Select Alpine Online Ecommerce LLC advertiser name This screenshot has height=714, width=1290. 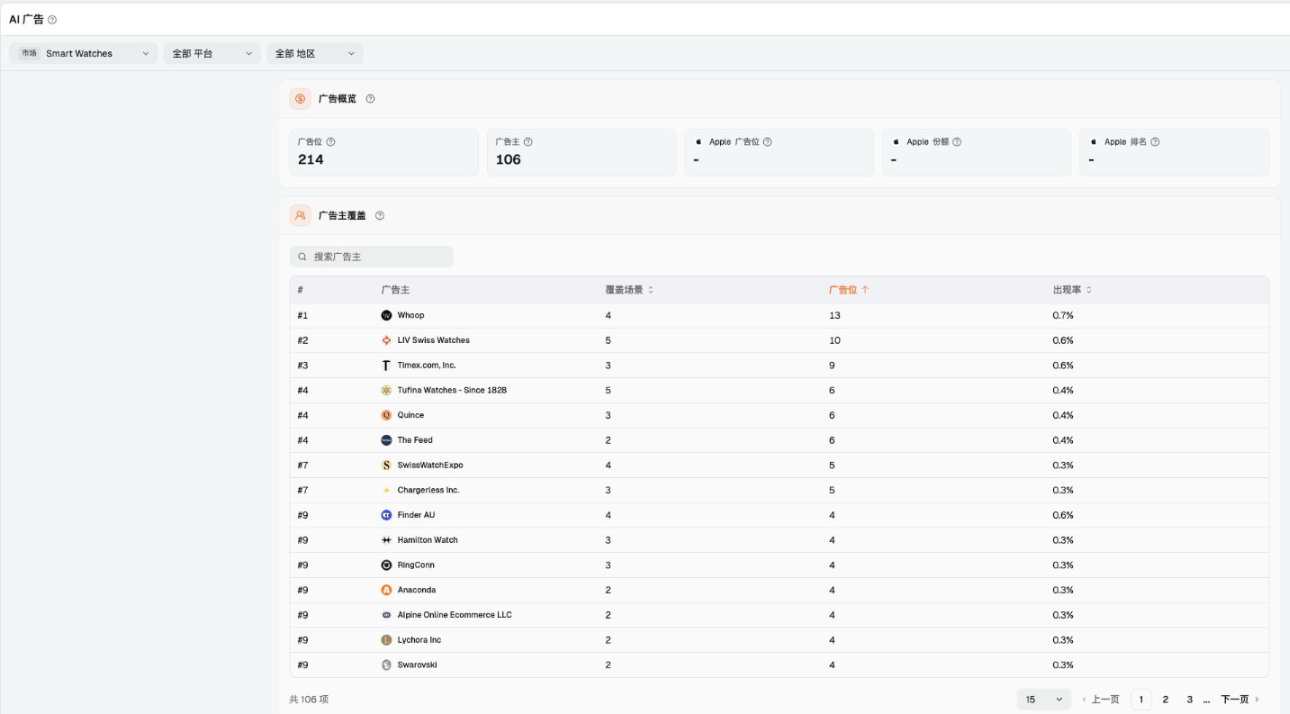pos(454,615)
